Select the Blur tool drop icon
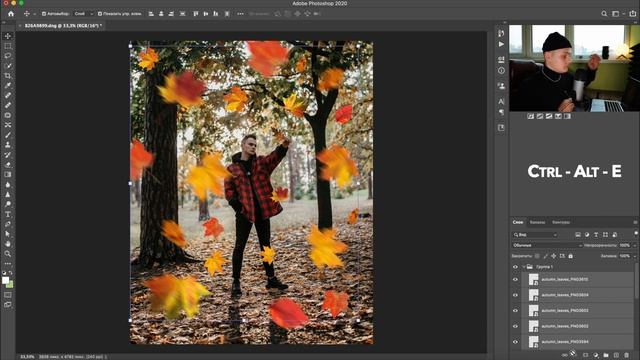 pyautogui.click(x=8, y=184)
